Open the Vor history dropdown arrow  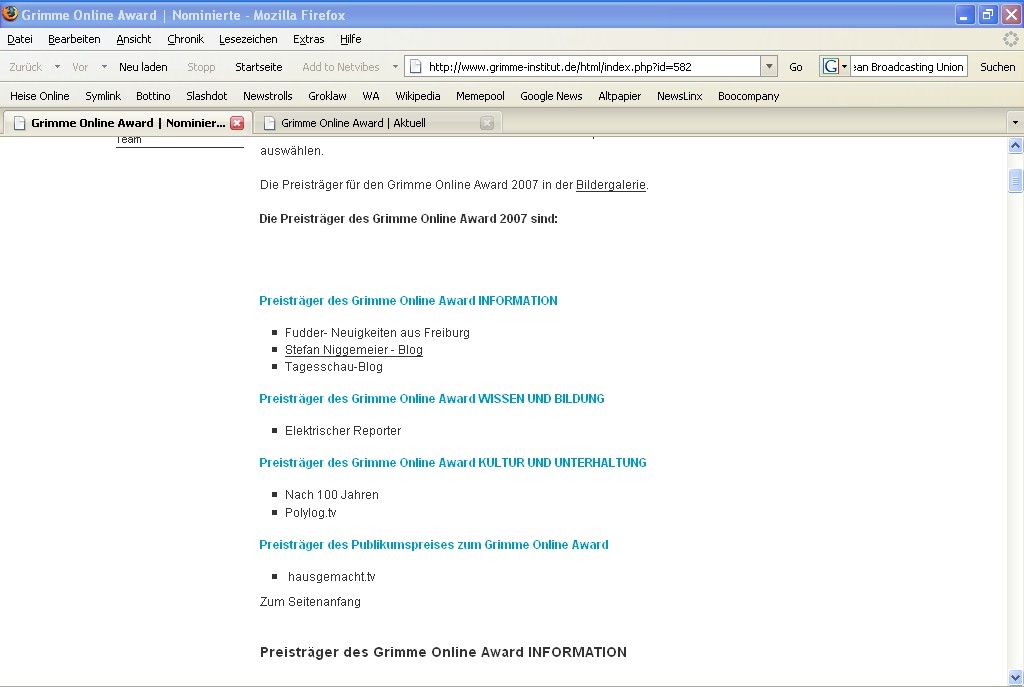(104, 67)
